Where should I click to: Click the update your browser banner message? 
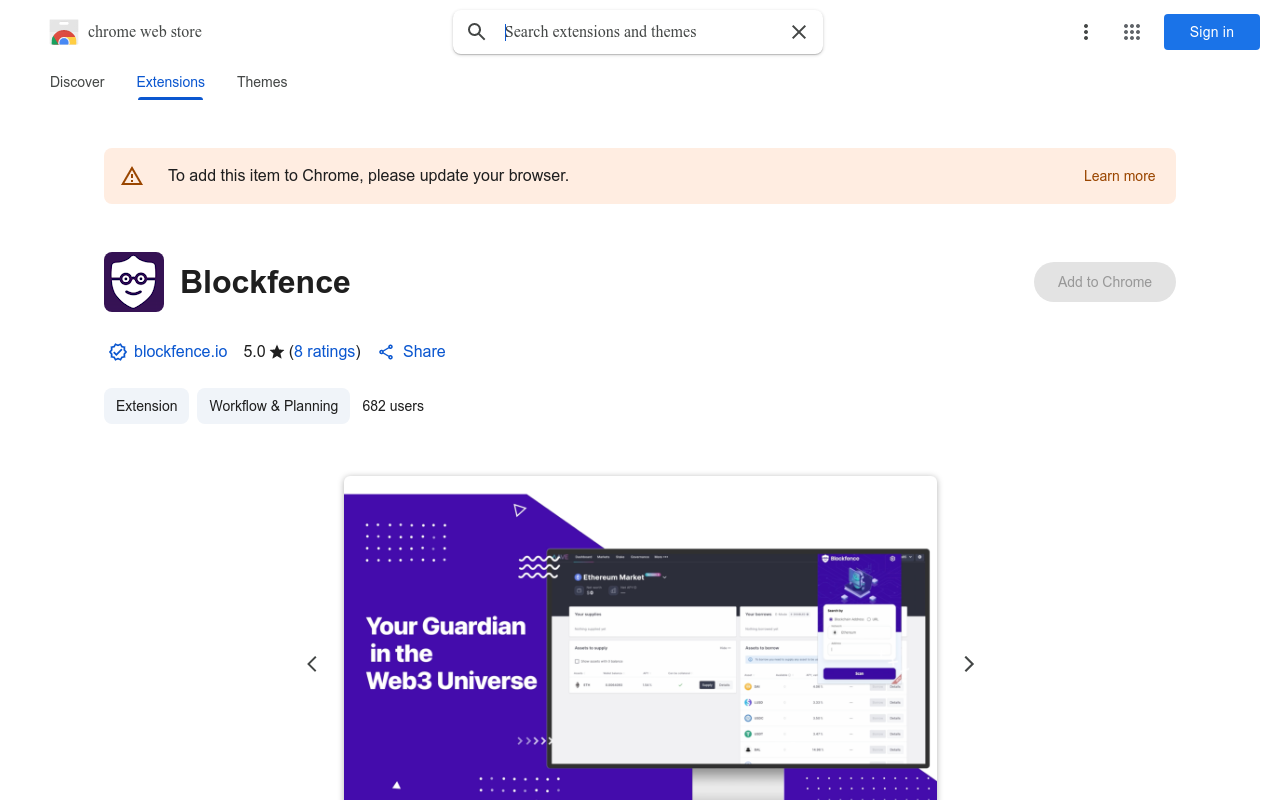pyautogui.click(x=368, y=176)
